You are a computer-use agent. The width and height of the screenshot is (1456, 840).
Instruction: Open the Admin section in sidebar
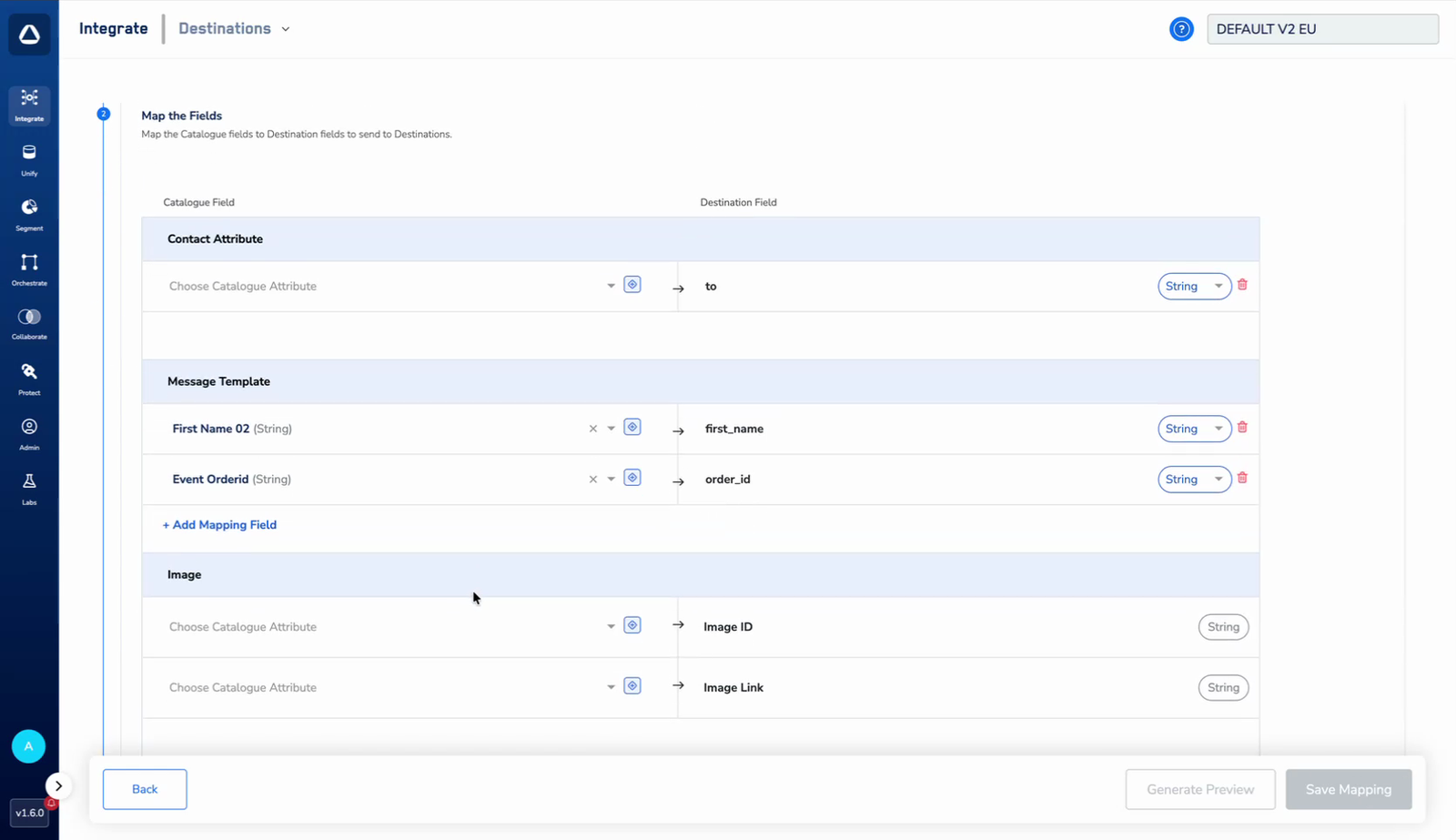(x=29, y=434)
